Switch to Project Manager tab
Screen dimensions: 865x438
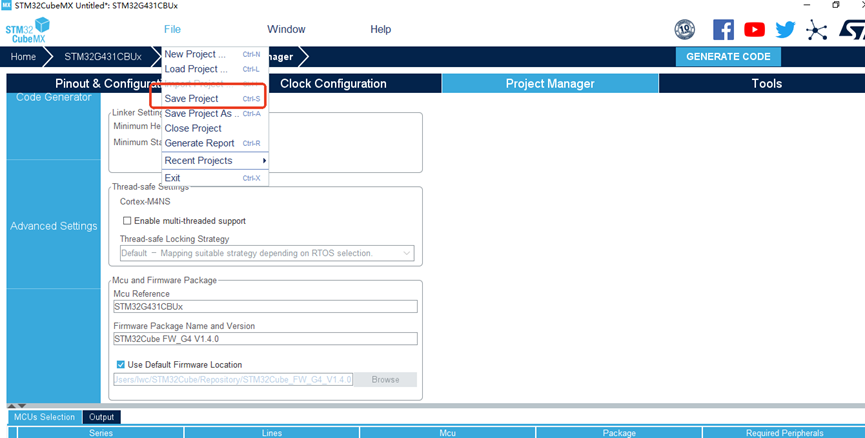pos(550,84)
